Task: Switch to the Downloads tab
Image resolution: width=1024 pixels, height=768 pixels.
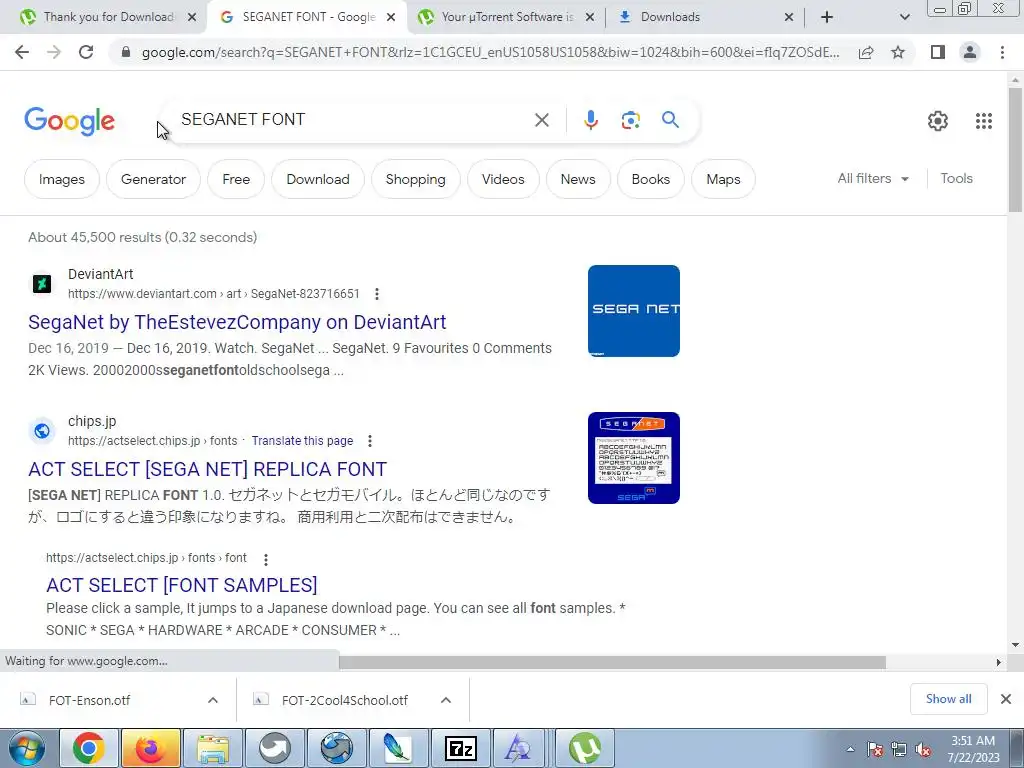Action: (704, 17)
